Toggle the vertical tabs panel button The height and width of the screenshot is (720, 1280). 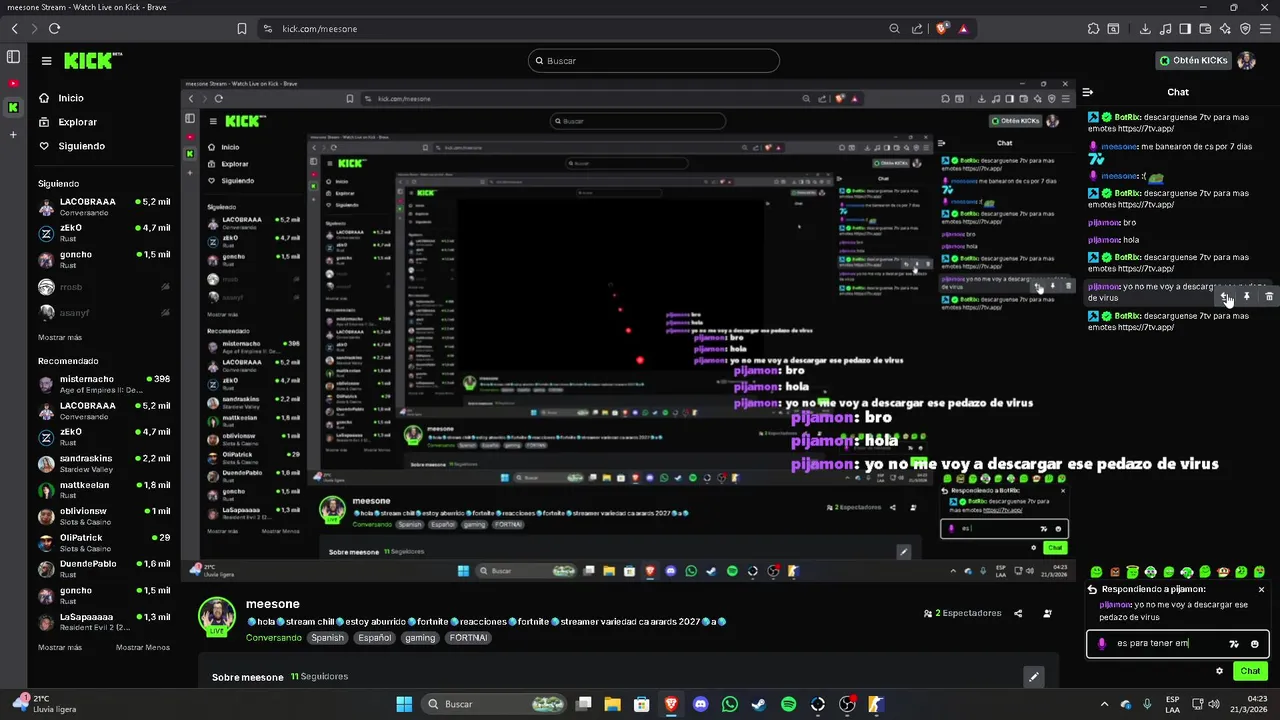coord(13,57)
